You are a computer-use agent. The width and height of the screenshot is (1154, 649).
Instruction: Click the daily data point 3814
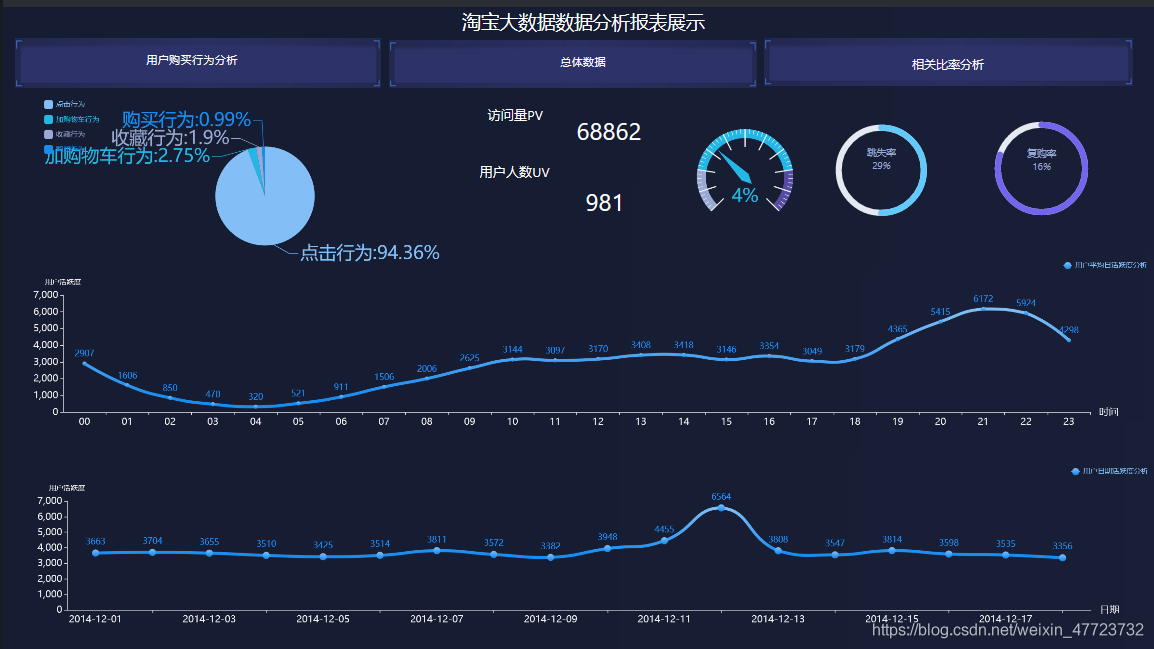pyautogui.click(x=892, y=550)
